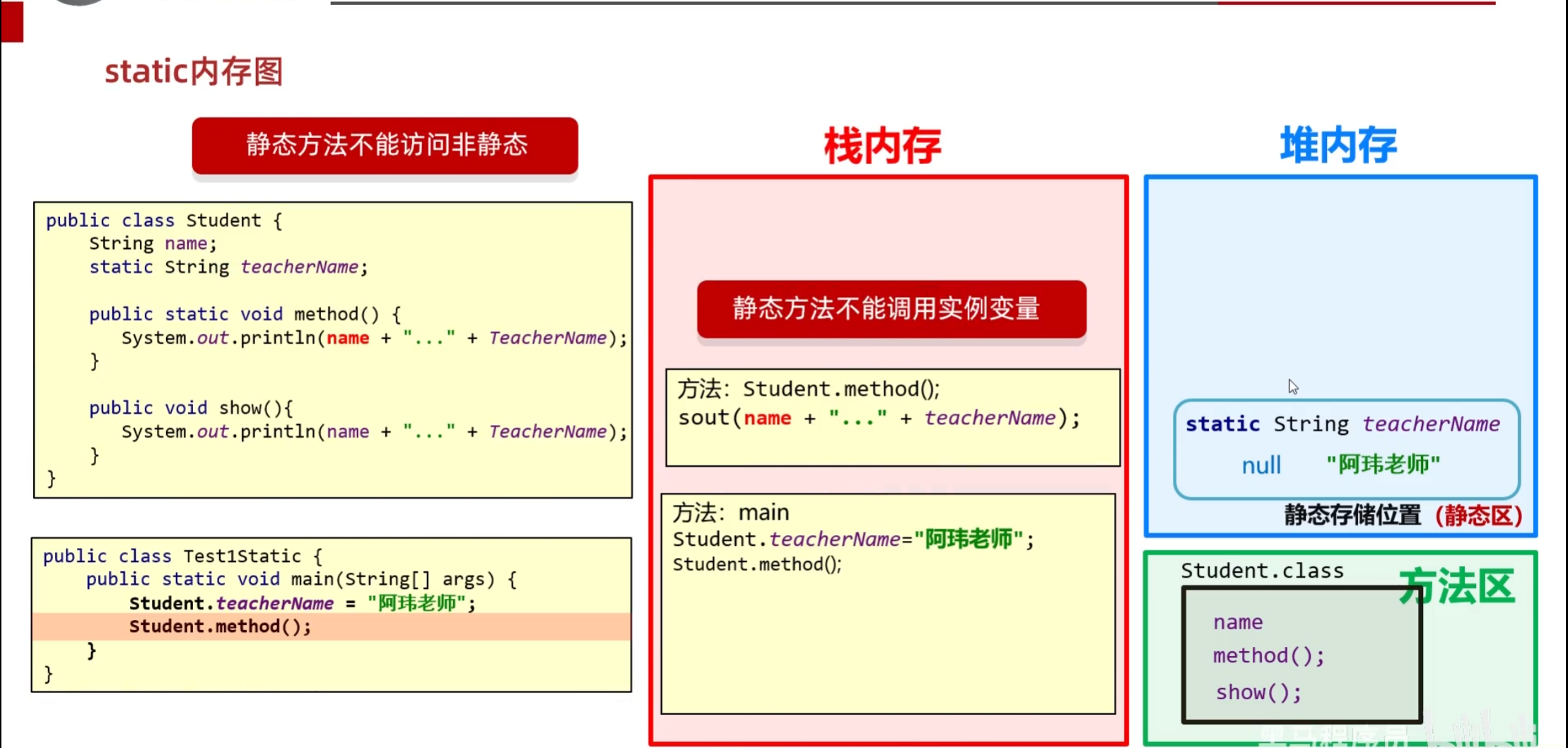Click the red square at top-left corner
This screenshot has width=1568, height=748.
pos(11,23)
